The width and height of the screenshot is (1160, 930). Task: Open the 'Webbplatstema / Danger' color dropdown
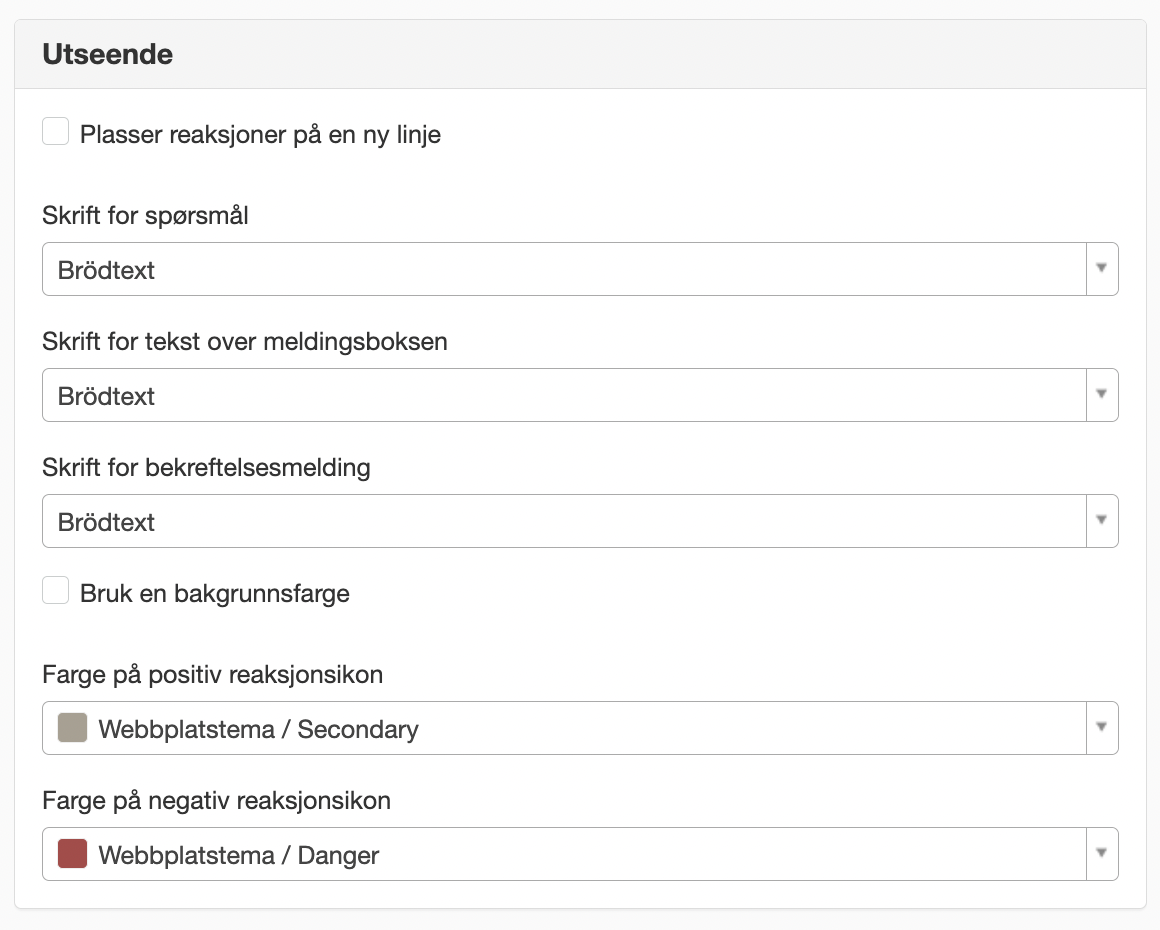pyautogui.click(x=580, y=854)
